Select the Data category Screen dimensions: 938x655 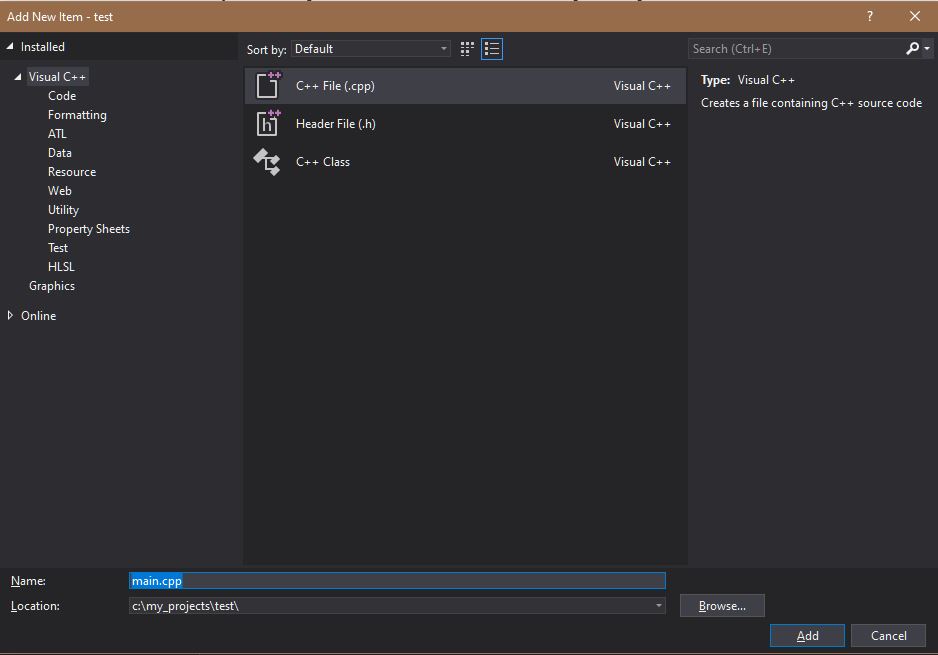[60, 153]
